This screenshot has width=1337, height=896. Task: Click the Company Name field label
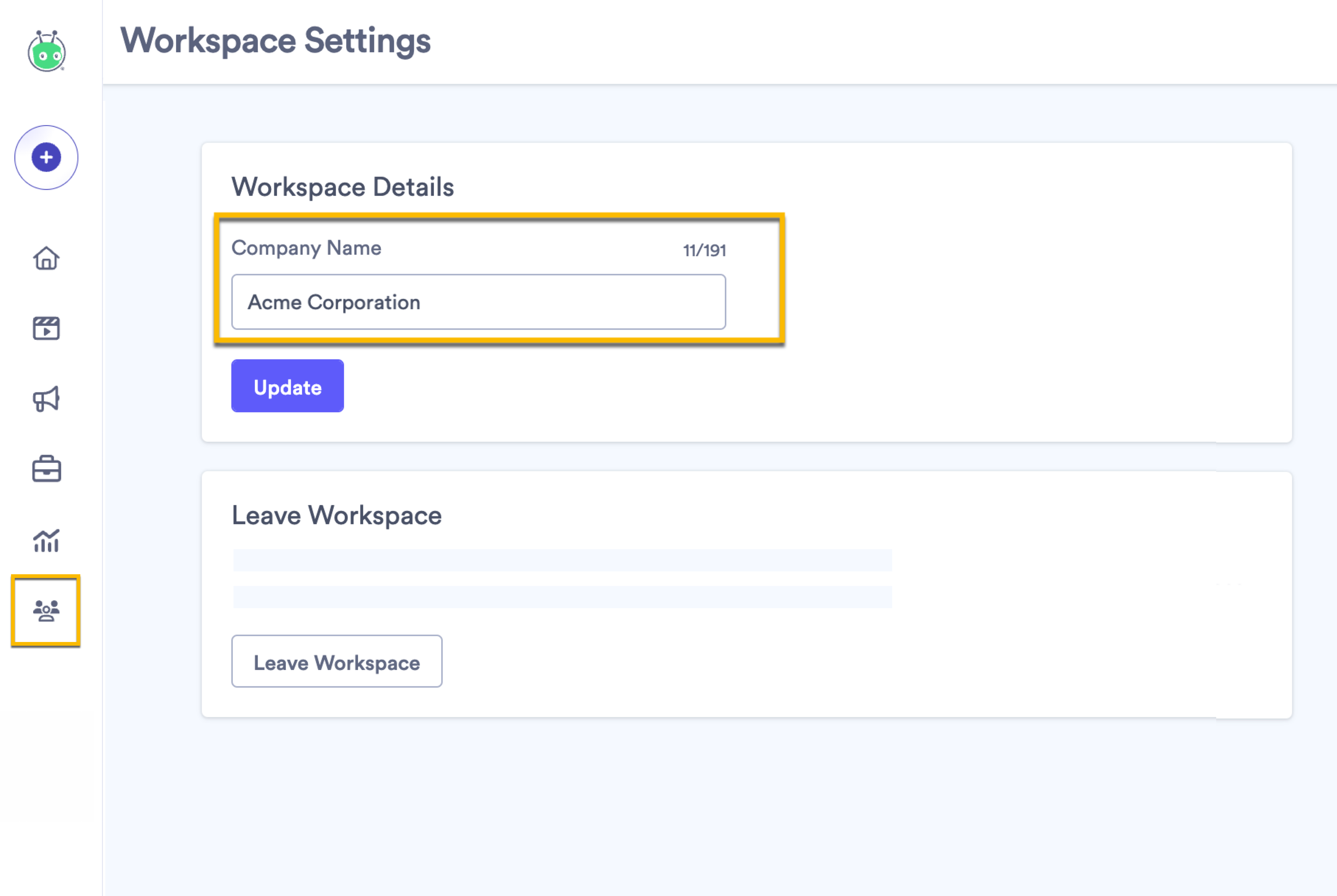[x=306, y=248]
